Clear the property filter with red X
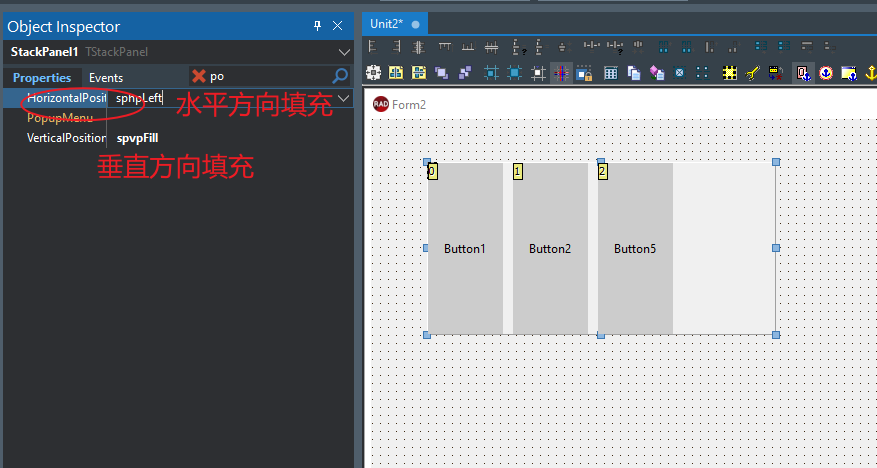 tap(199, 76)
